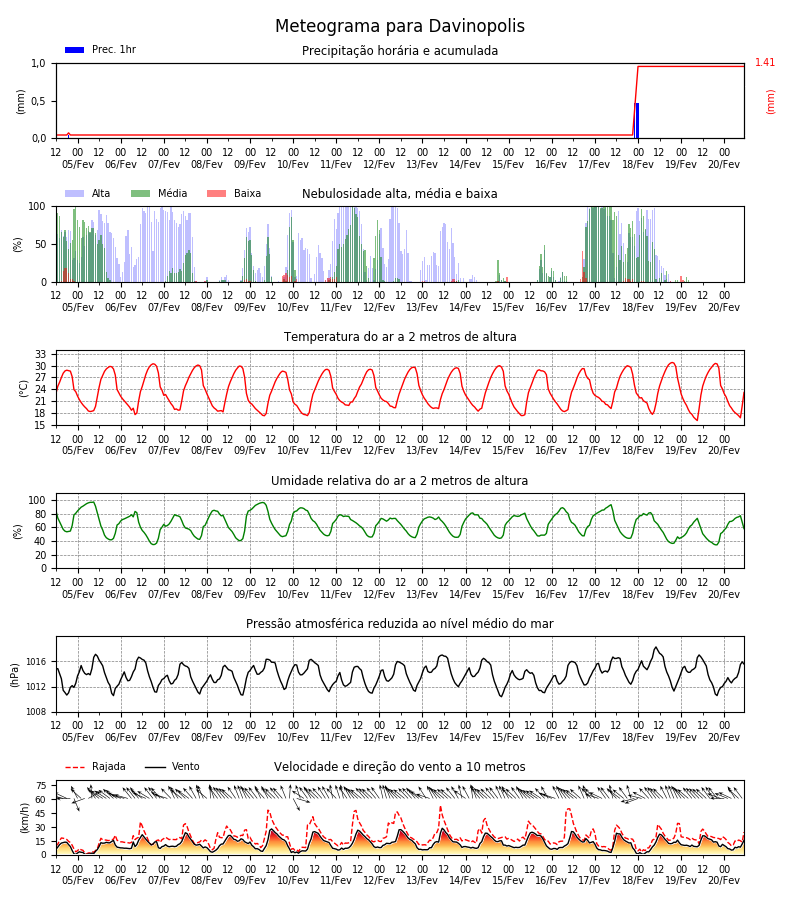Click the 12/Fev label under the humidity chart
The image size is (800, 900).
click(379, 595)
